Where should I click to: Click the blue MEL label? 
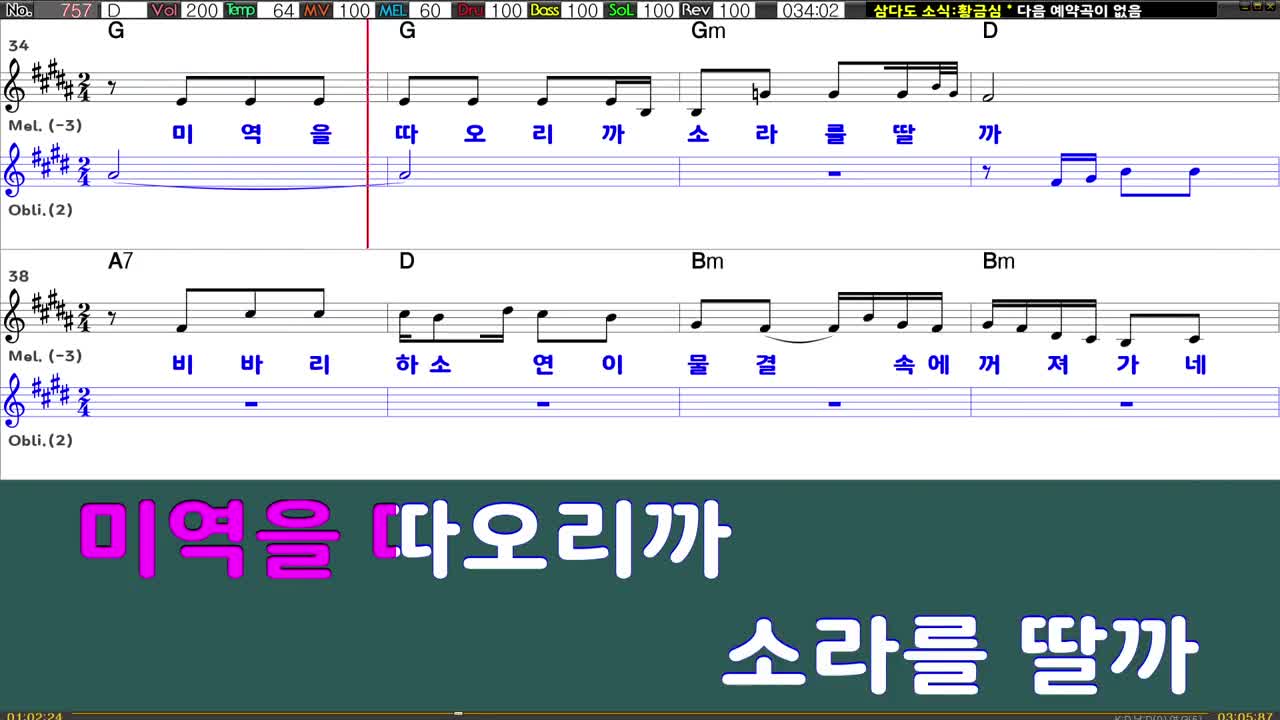pyautogui.click(x=393, y=10)
